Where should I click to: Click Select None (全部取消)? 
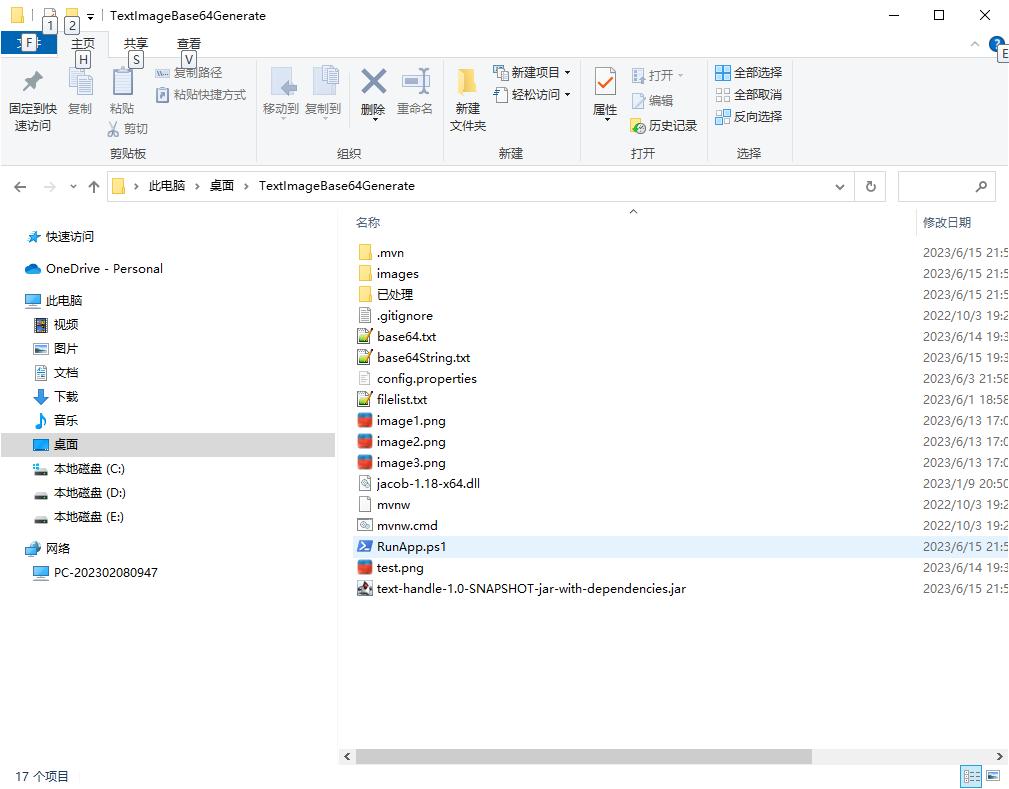pyautogui.click(x=748, y=95)
